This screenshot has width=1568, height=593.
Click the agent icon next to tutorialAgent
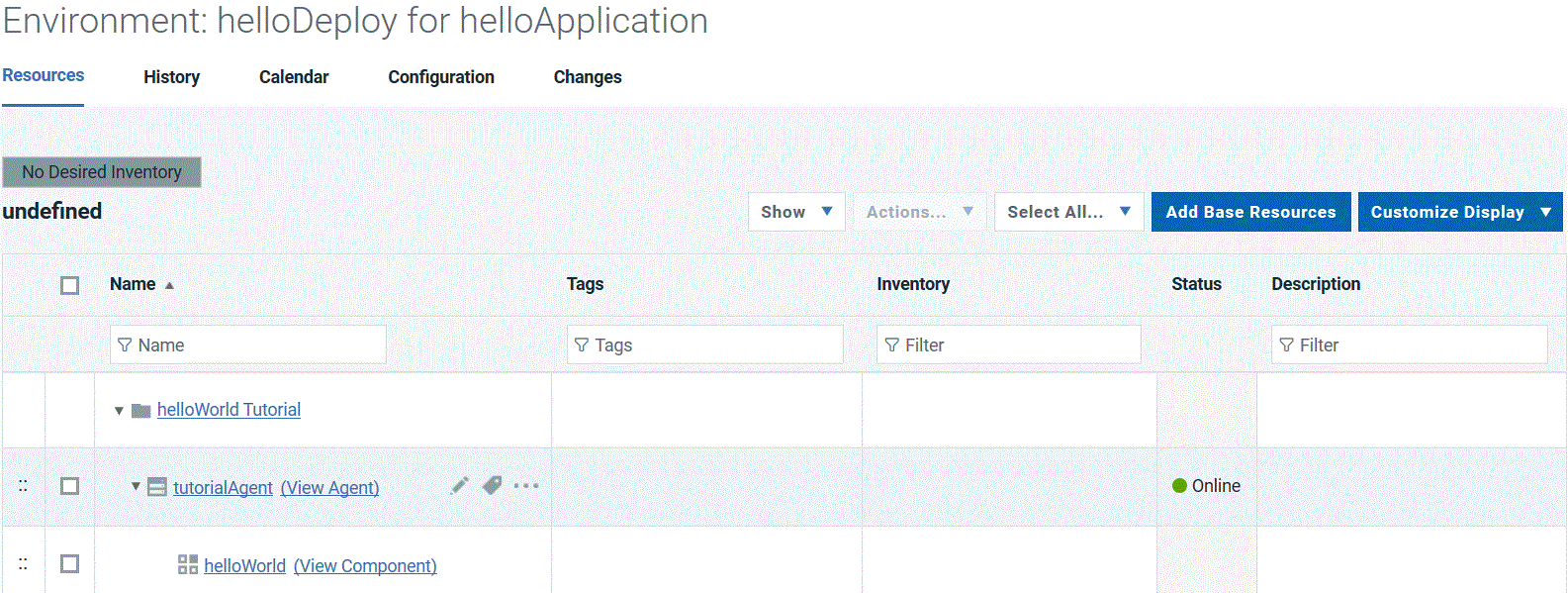point(157,487)
